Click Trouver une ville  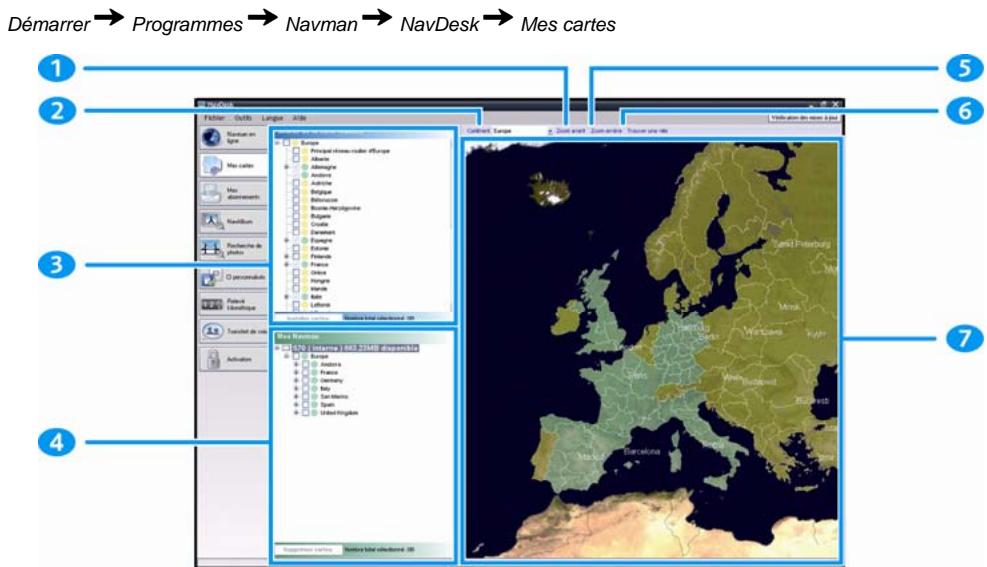(x=647, y=131)
